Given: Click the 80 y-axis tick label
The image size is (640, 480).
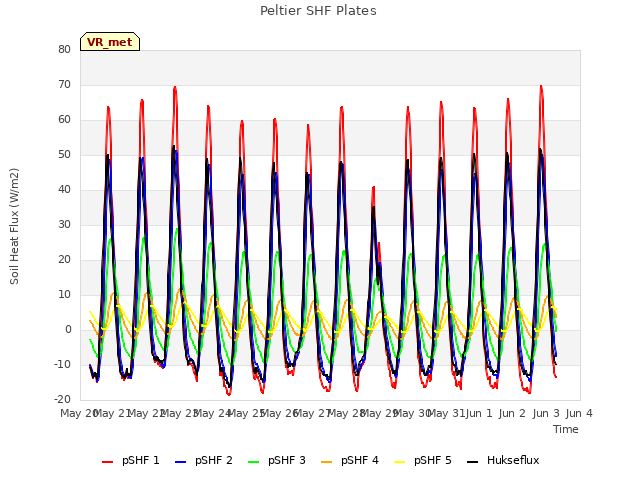Looking at the screenshot, I should (64, 49).
